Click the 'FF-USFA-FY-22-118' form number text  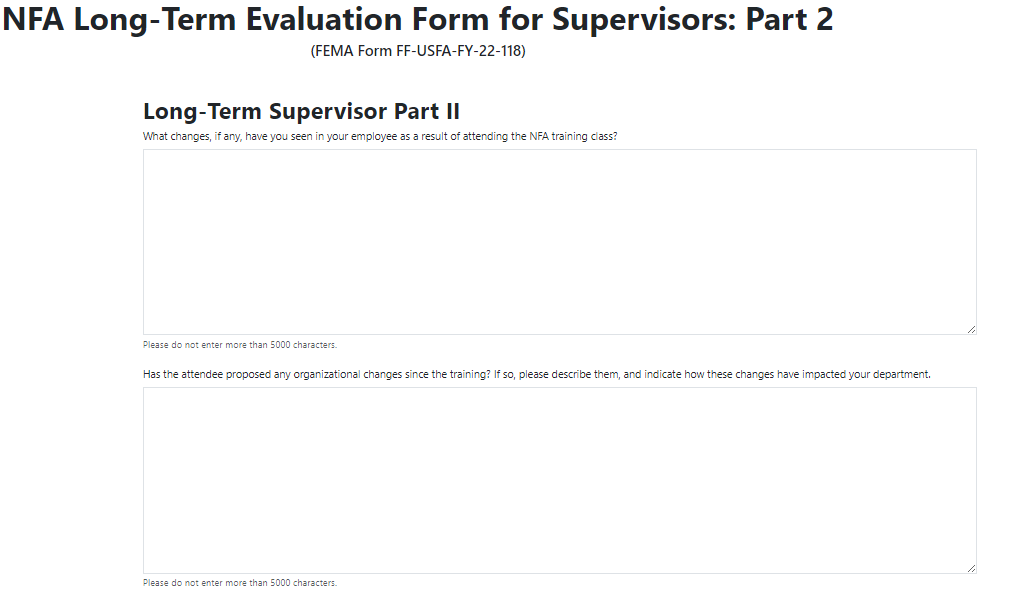(x=461, y=51)
